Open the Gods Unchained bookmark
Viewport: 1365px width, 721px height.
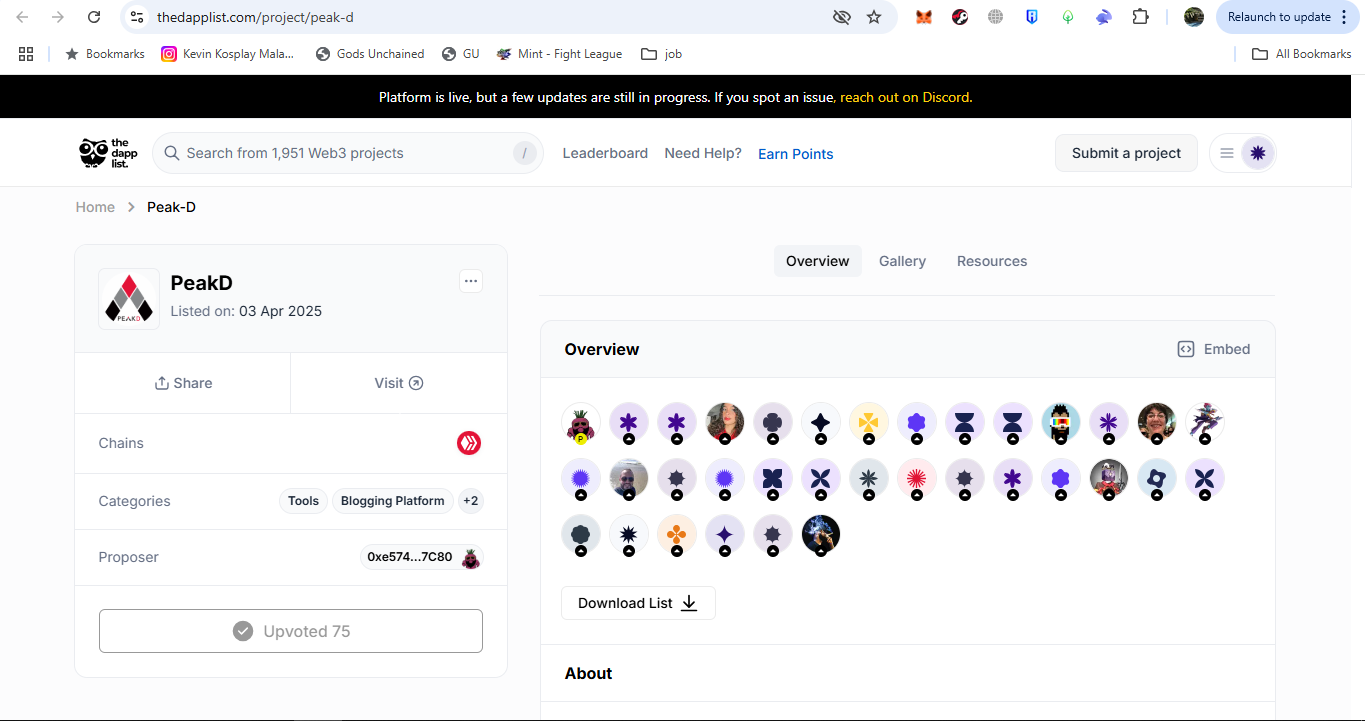tap(369, 54)
